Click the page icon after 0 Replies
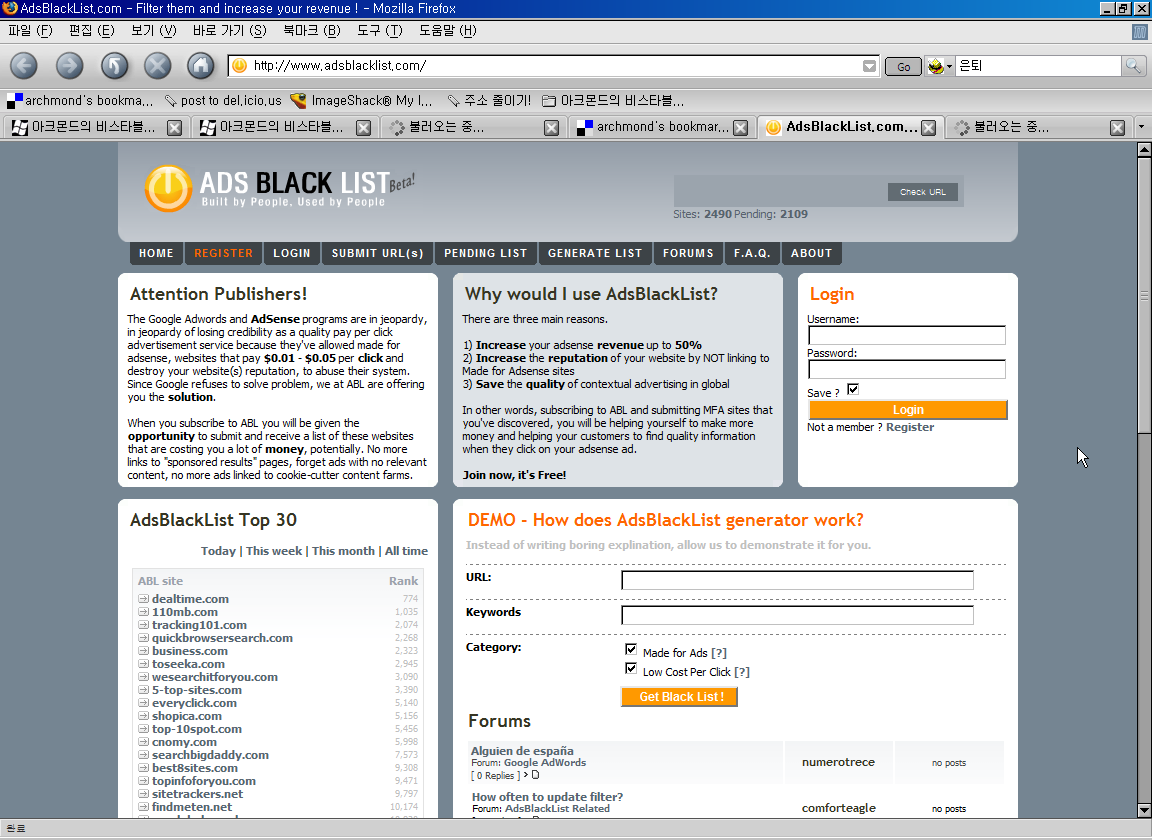The width and height of the screenshot is (1152, 840). (536, 775)
